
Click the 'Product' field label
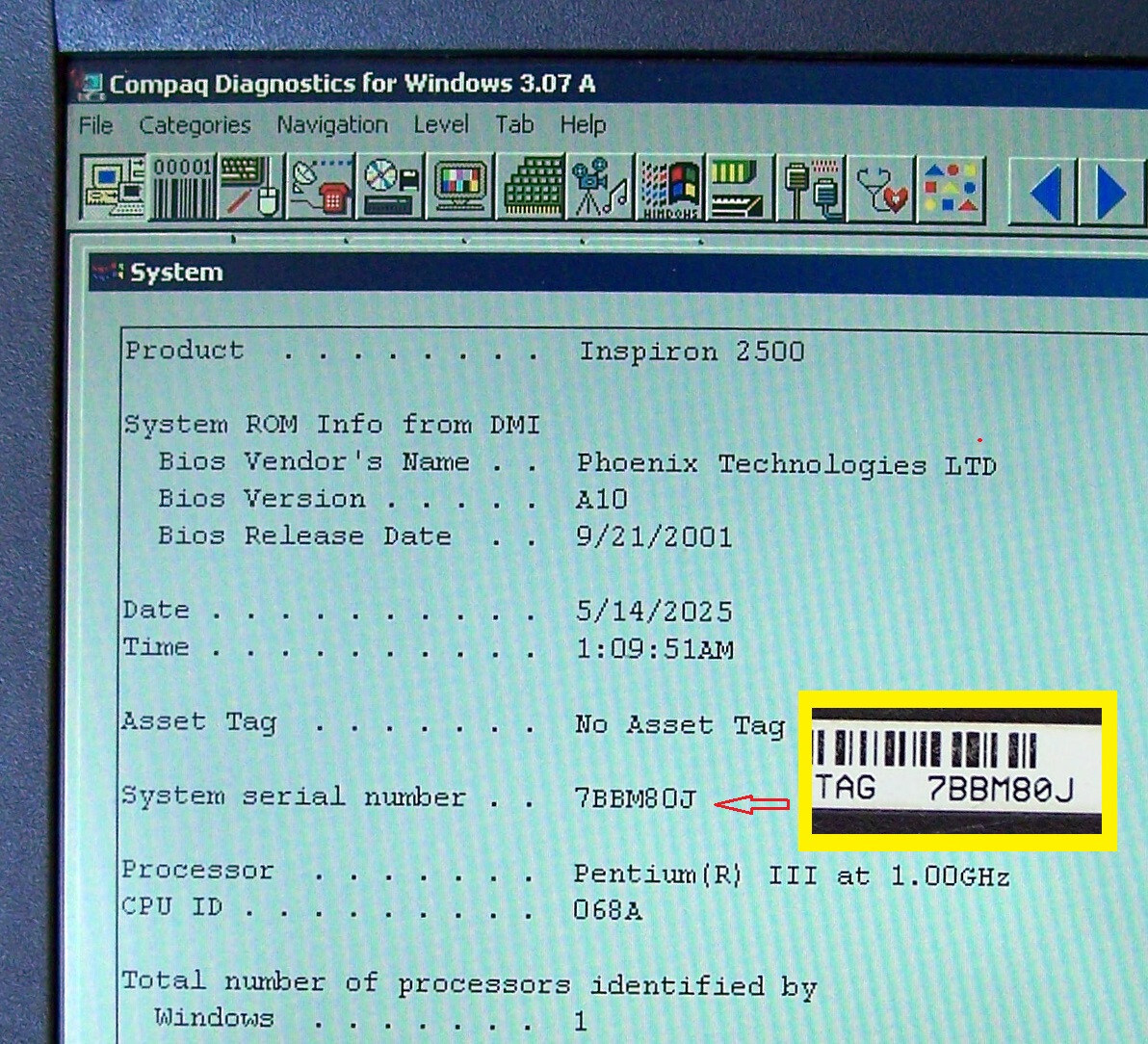click(184, 350)
